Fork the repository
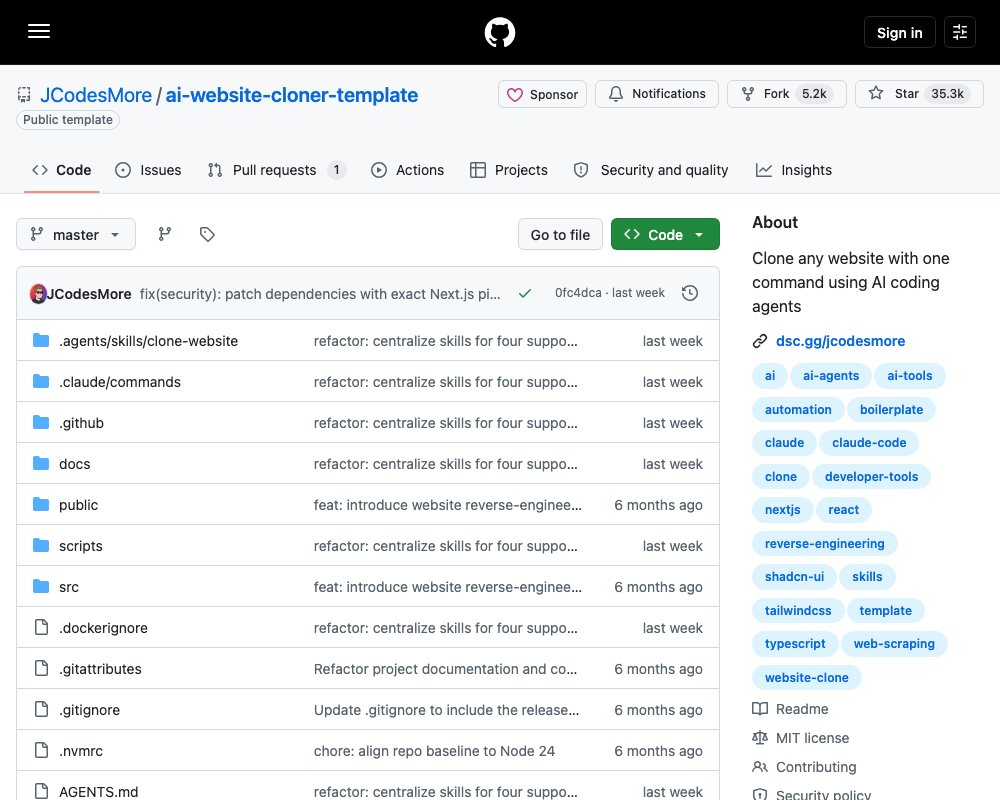The height and width of the screenshot is (800, 1000). 787,94
